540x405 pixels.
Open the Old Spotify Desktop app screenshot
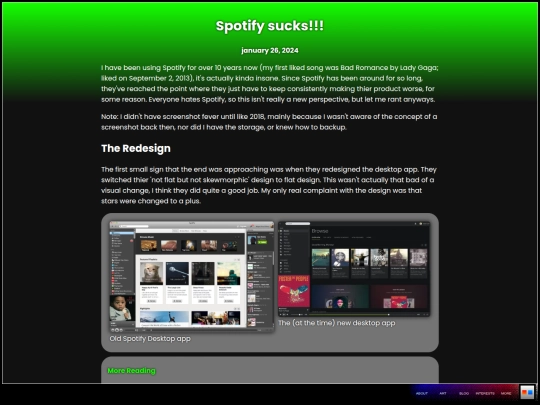coord(192,277)
